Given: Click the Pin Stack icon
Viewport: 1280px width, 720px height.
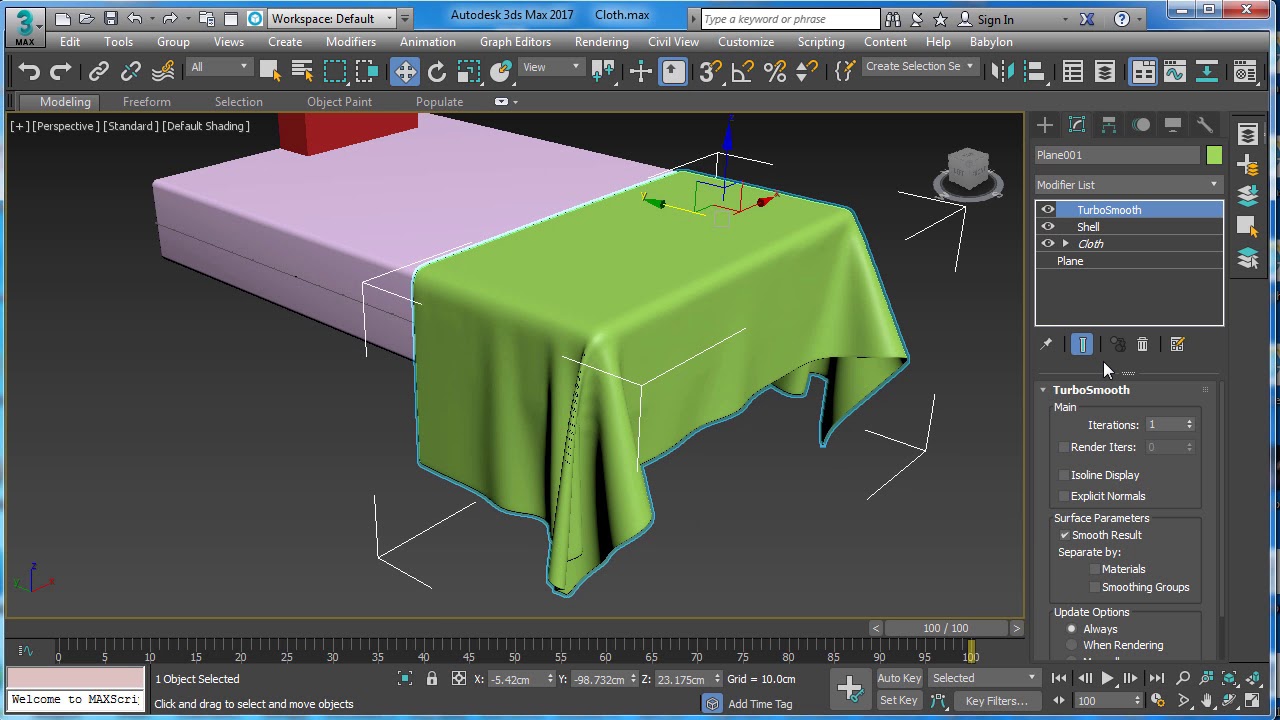Looking at the screenshot, I should tap(1046, 344).
